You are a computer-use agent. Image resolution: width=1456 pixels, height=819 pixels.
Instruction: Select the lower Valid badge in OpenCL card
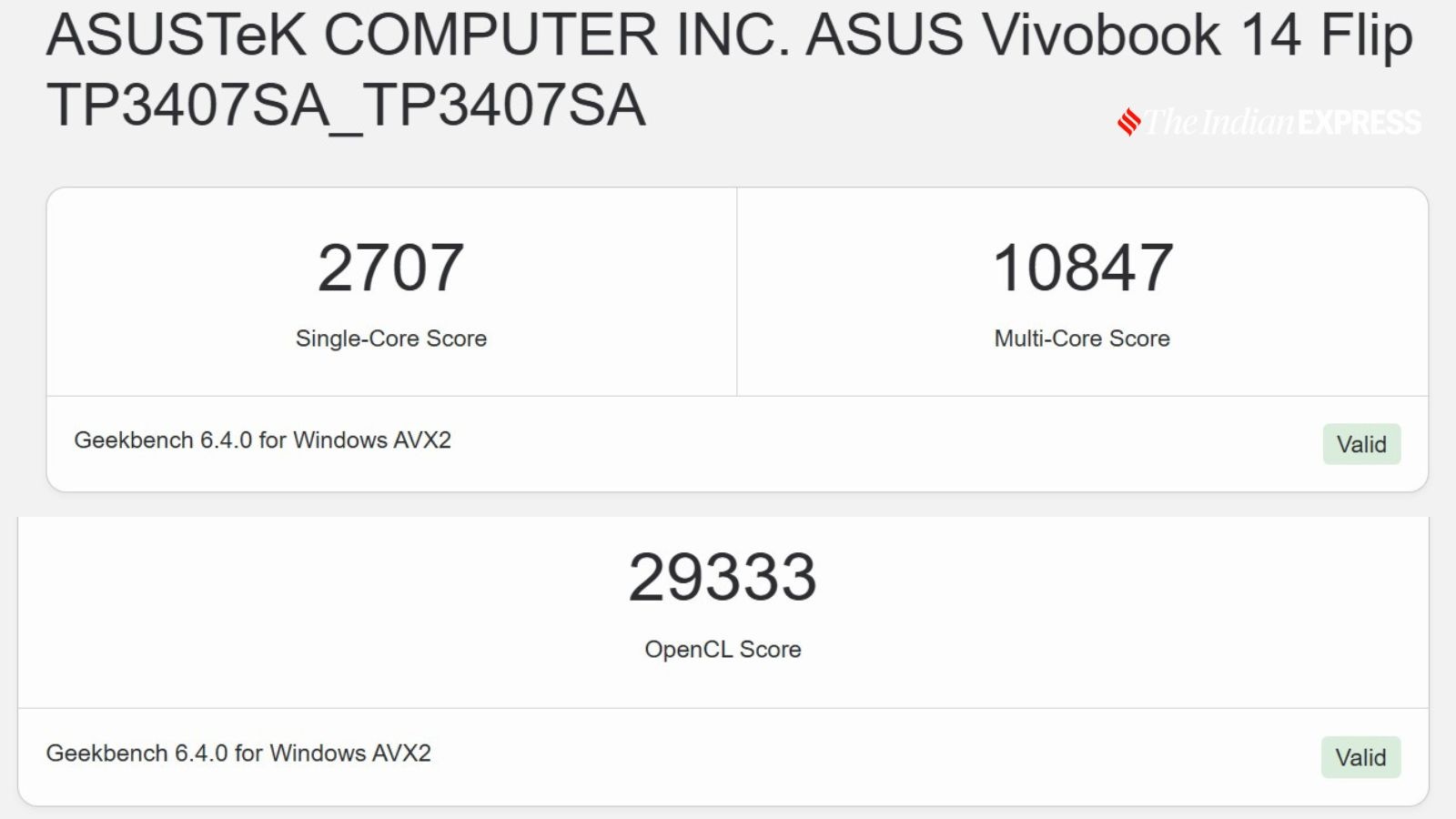click(1360, 757)
